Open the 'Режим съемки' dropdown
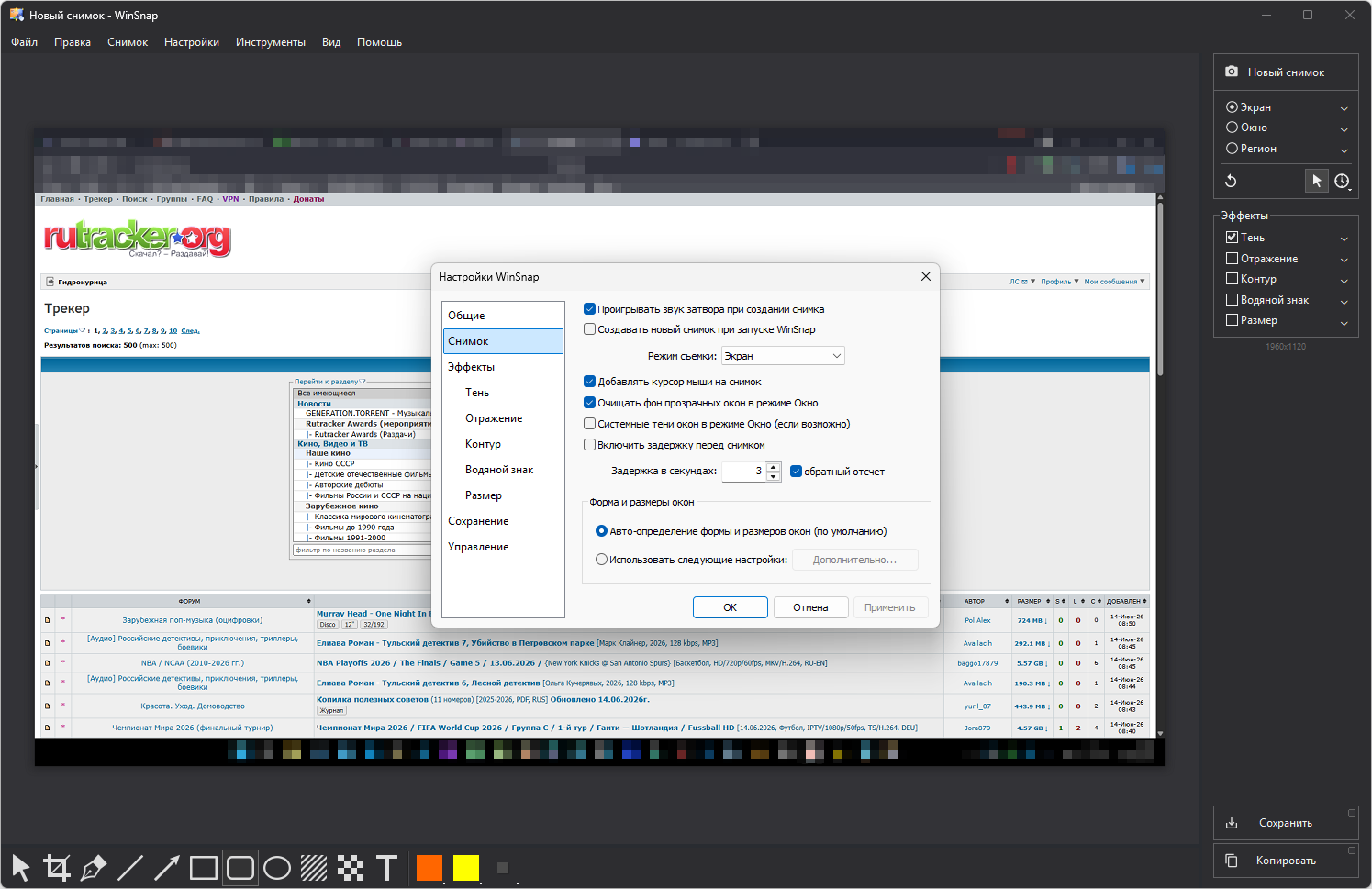The width and height of the screenshot is (1372, 889). [783, 356]
